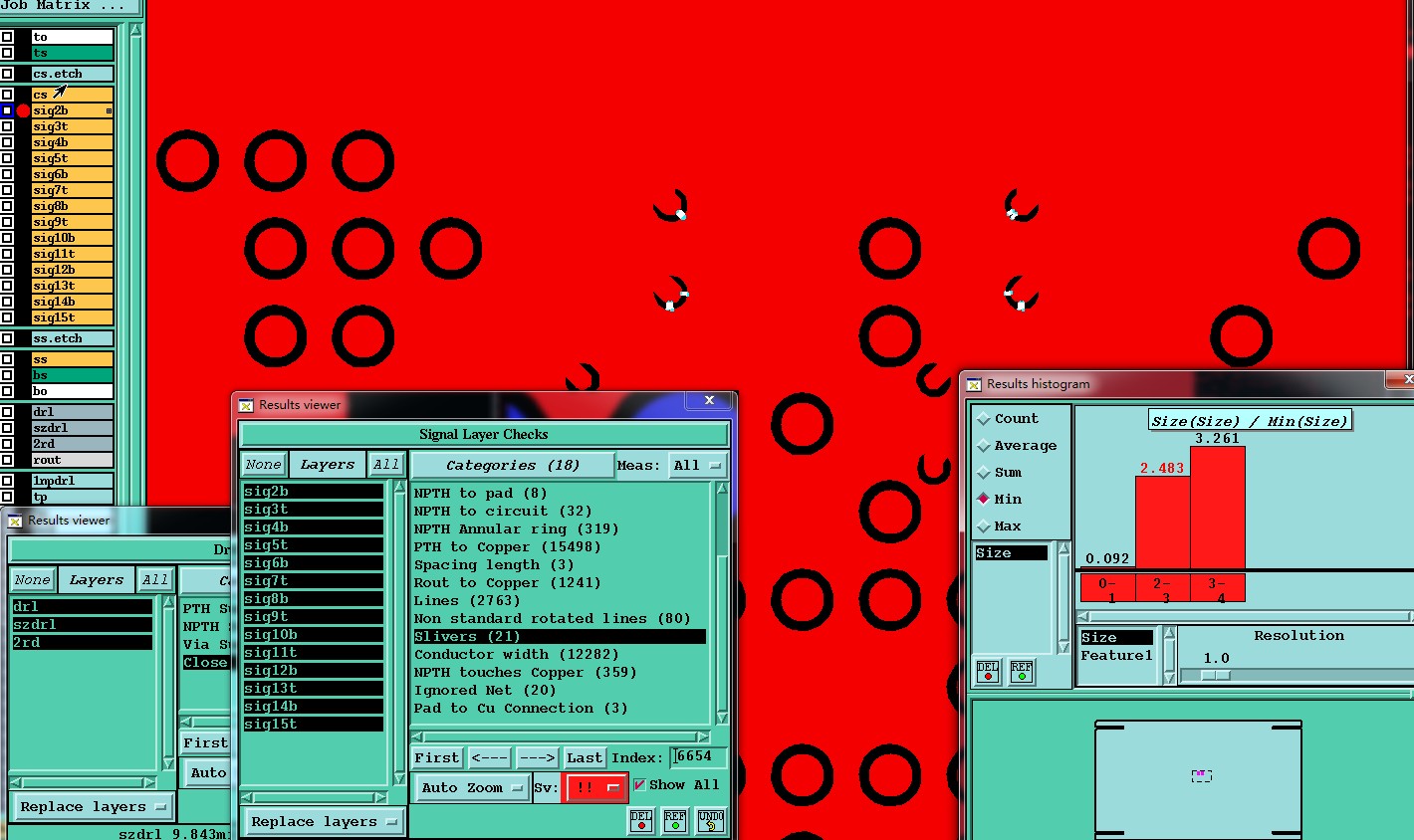The image size is (1414, 840).
Task: Select the Sum radio option
Action: click(x=984, y=473)
